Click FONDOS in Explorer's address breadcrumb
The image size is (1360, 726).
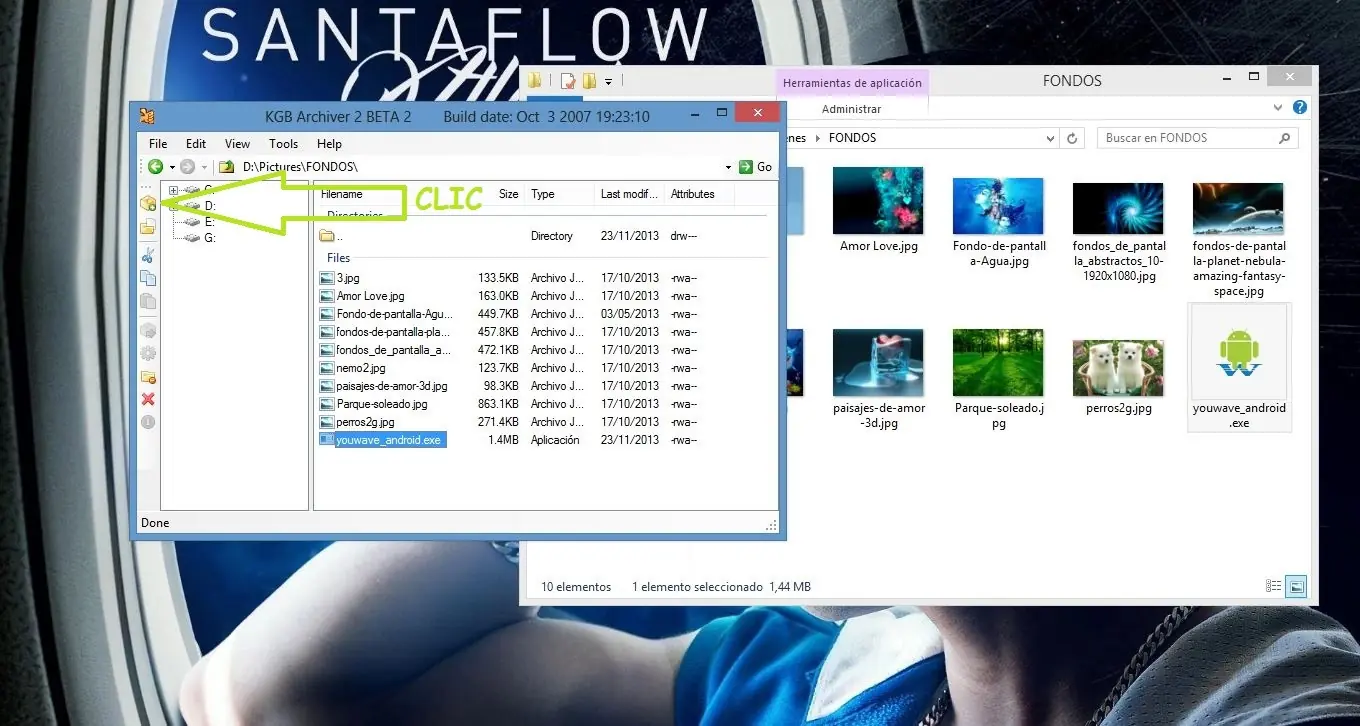(x=852, y=138)
